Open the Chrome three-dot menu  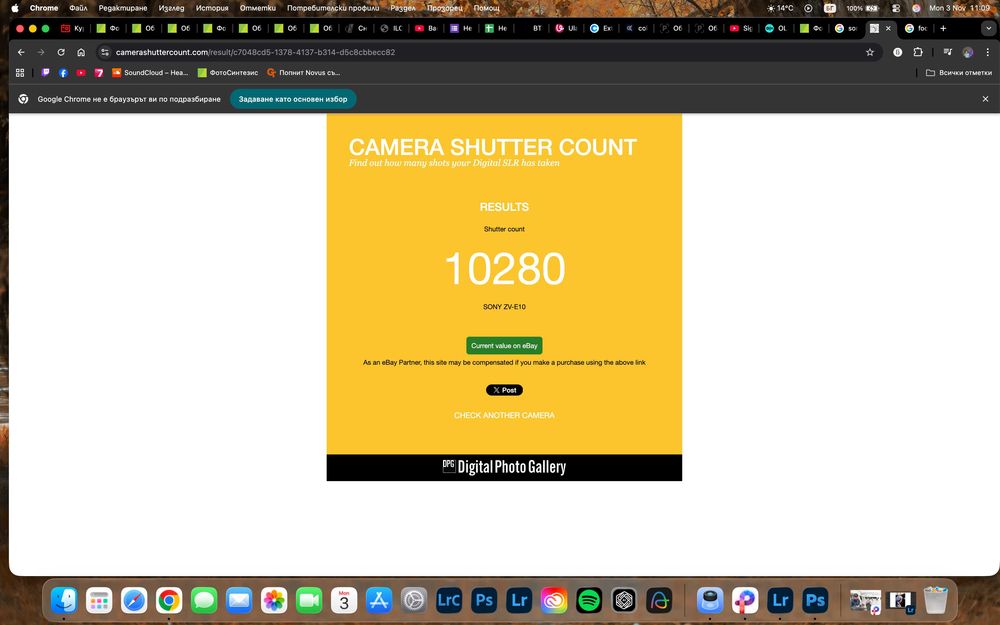[987, 52]
